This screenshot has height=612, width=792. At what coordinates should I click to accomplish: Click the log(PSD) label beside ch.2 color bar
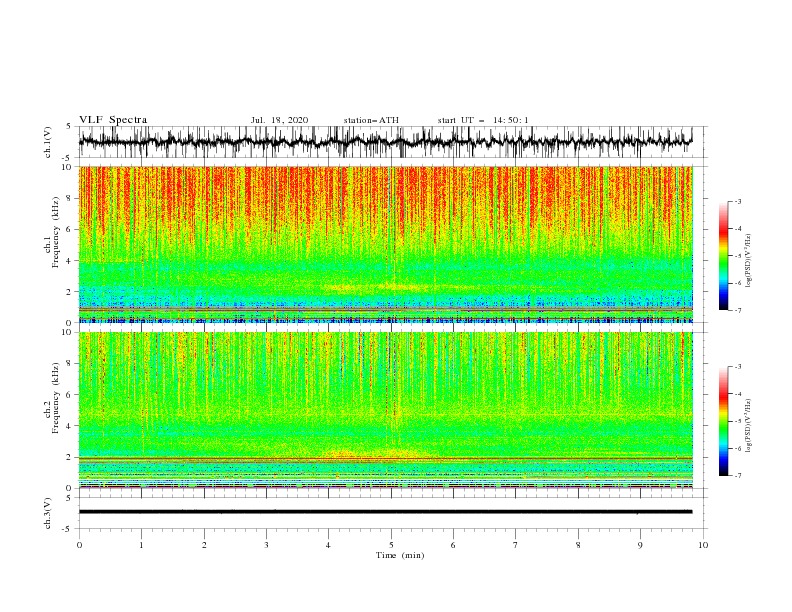[748, 426]
